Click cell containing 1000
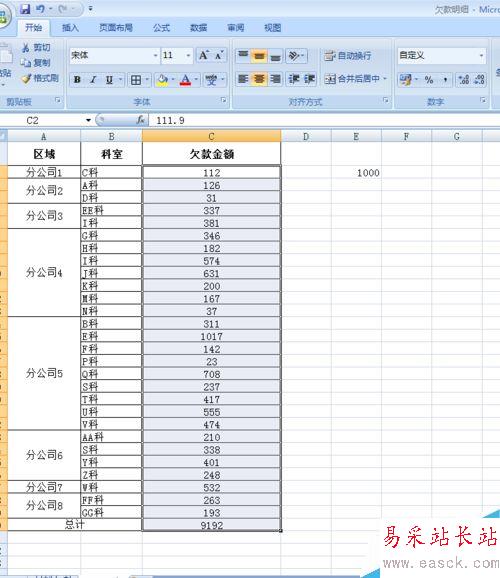The height and width of the screenshot is (578, 500). 356,173
